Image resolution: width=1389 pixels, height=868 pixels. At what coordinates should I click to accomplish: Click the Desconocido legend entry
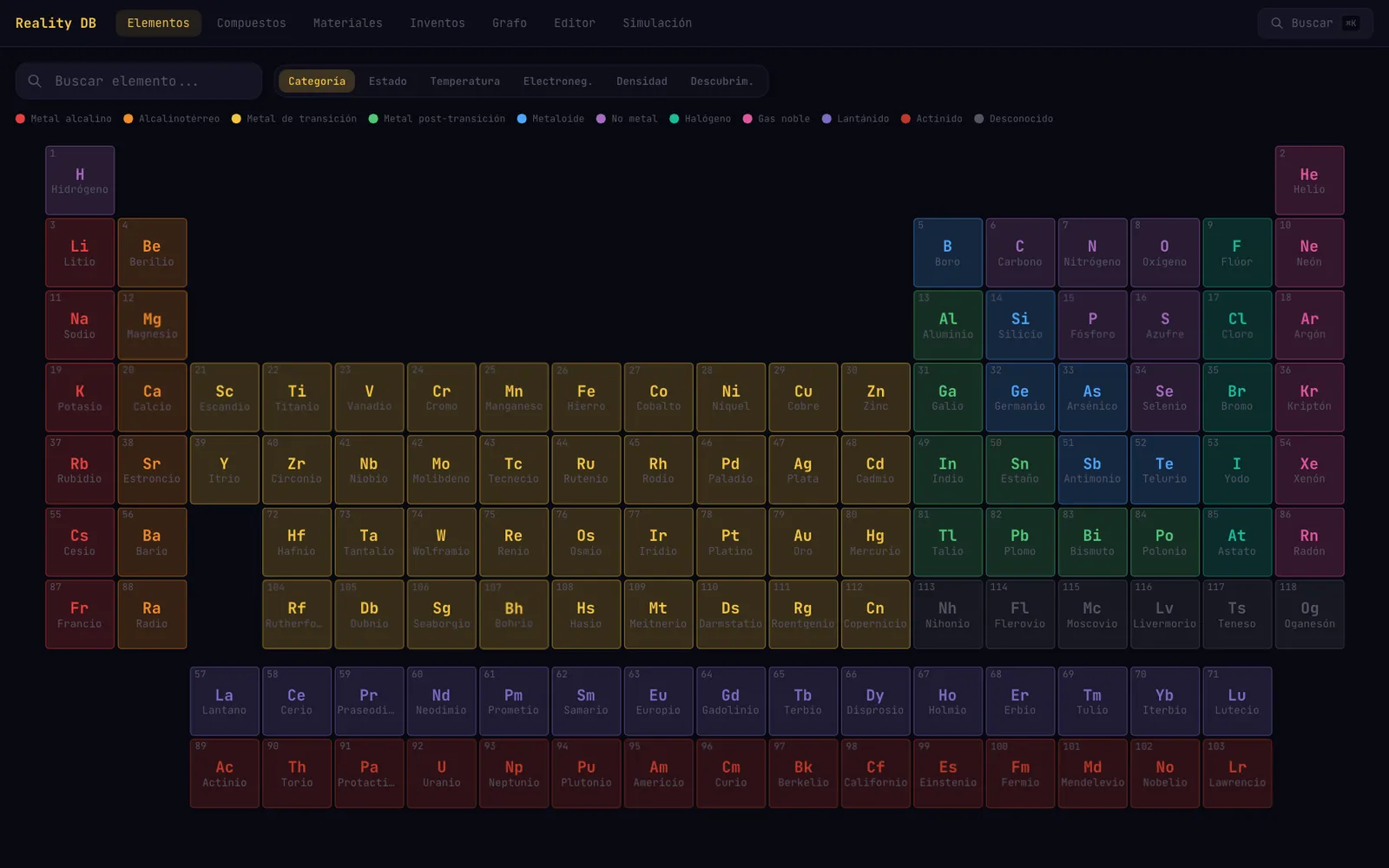1013,119
